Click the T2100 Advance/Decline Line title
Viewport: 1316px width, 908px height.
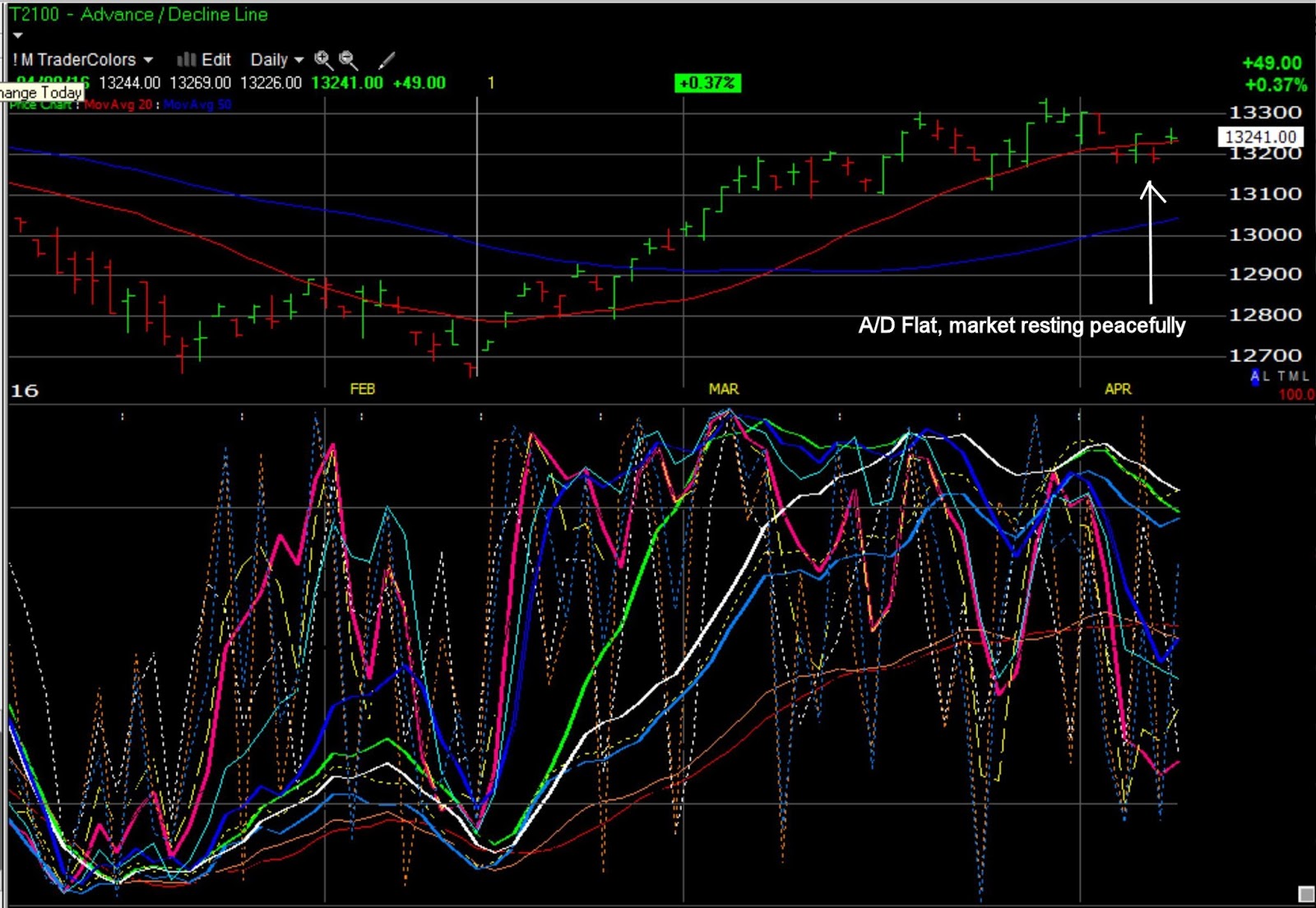[140, 14]
